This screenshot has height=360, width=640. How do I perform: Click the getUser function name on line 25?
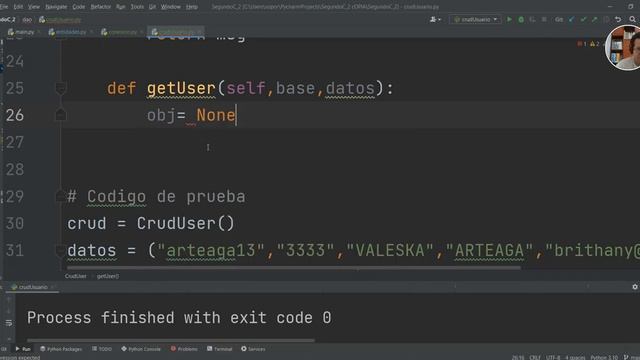[181, 89]
